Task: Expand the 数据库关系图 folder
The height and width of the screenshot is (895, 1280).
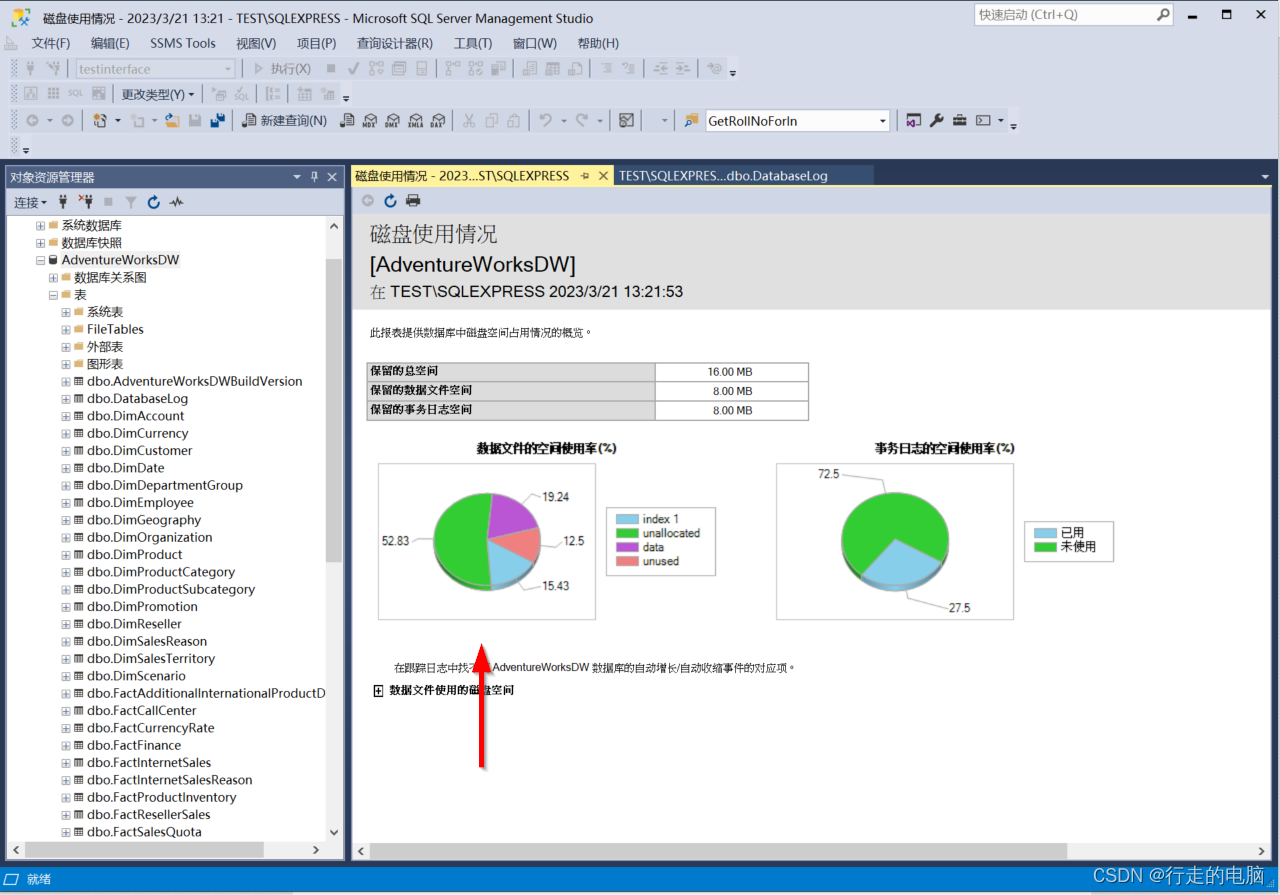Action: pyautogui.click(x=54, y=277)
